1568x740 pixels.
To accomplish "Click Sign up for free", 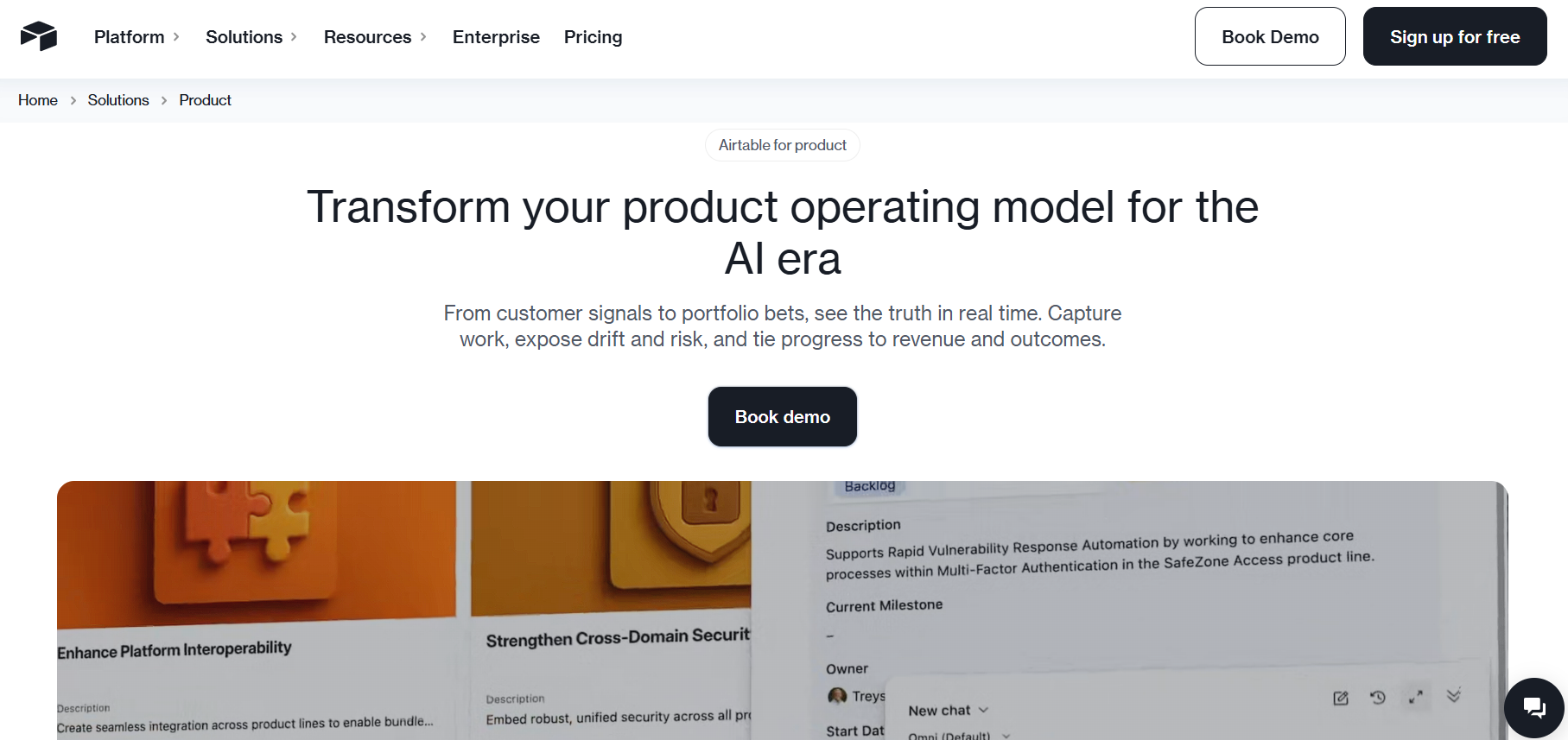I will (x=1454, y=37).
